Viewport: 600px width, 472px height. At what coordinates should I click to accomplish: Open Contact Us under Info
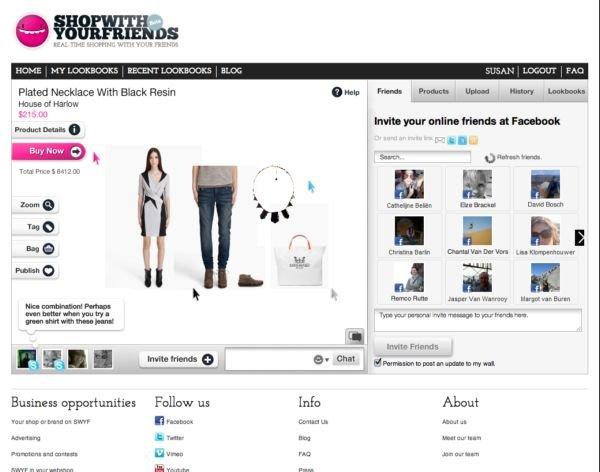tap(313, 421)
